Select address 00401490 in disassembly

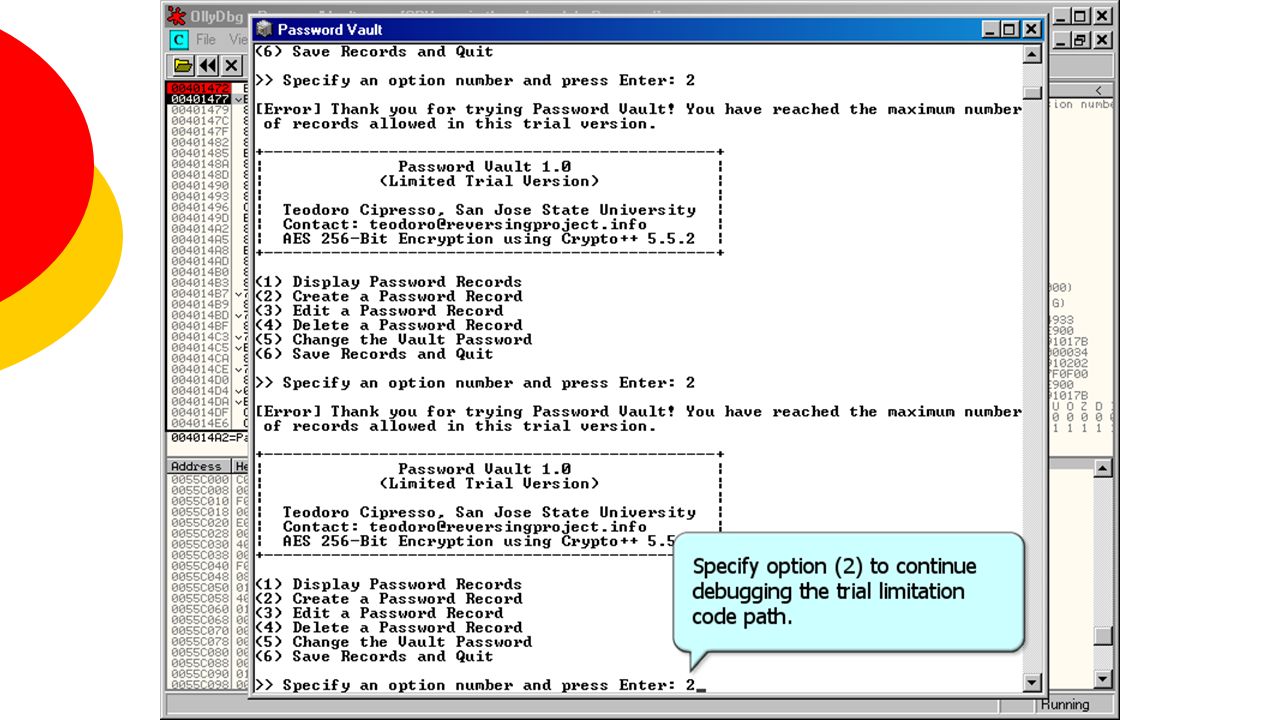pos(200,186)
